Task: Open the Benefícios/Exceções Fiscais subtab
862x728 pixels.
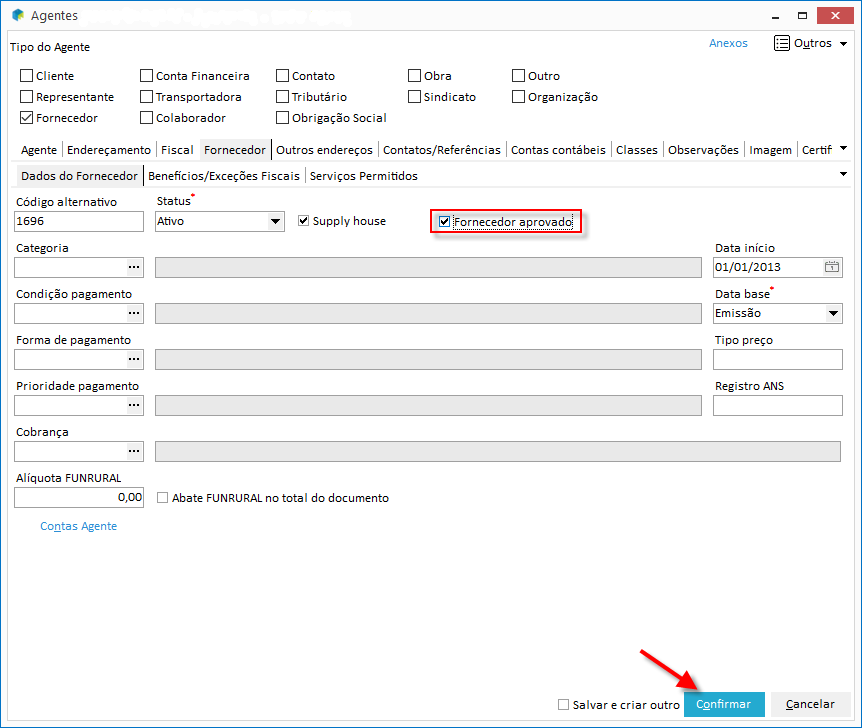Action: 224,176
